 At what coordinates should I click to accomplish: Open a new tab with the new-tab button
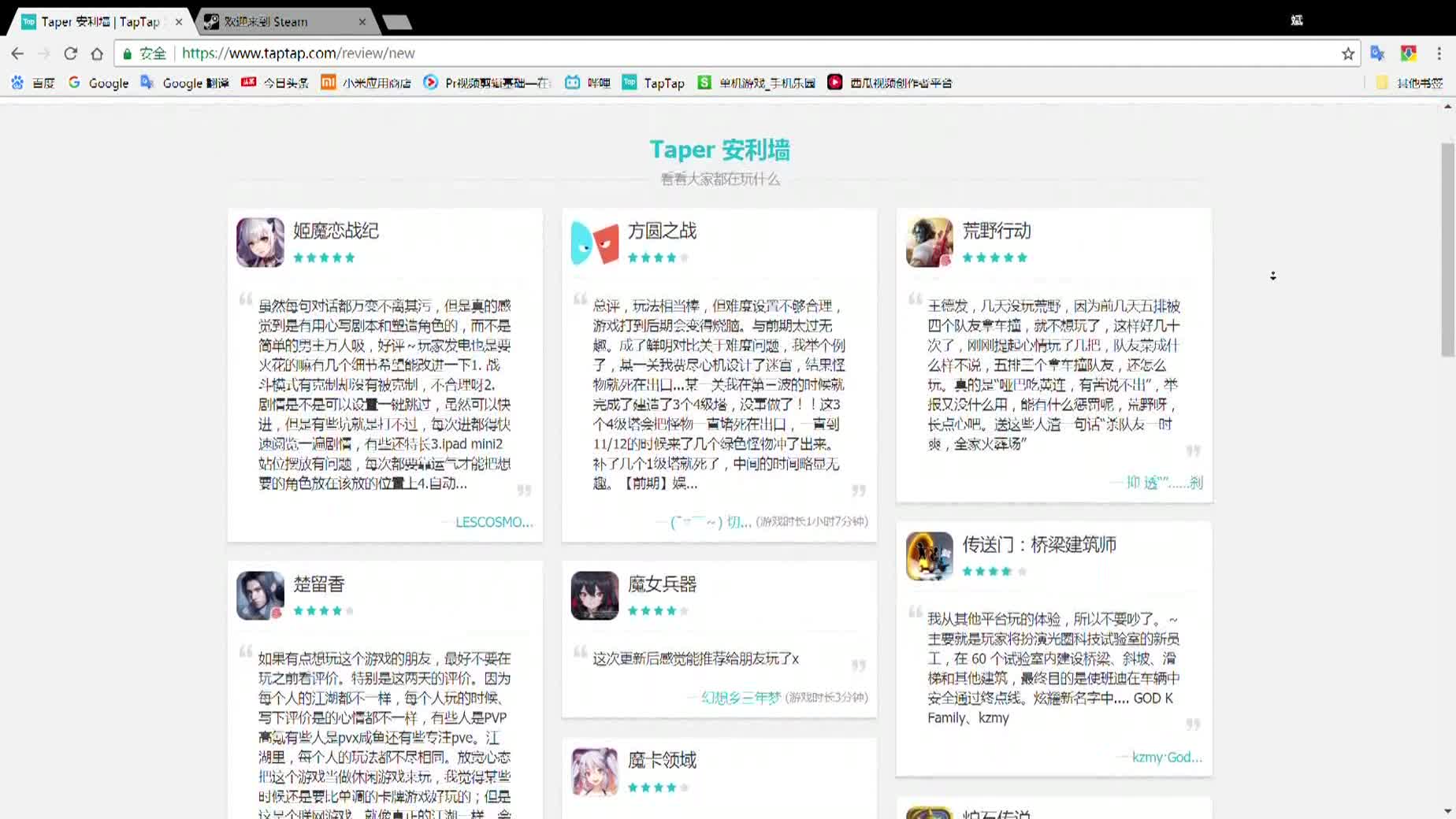tap(397, 22)
